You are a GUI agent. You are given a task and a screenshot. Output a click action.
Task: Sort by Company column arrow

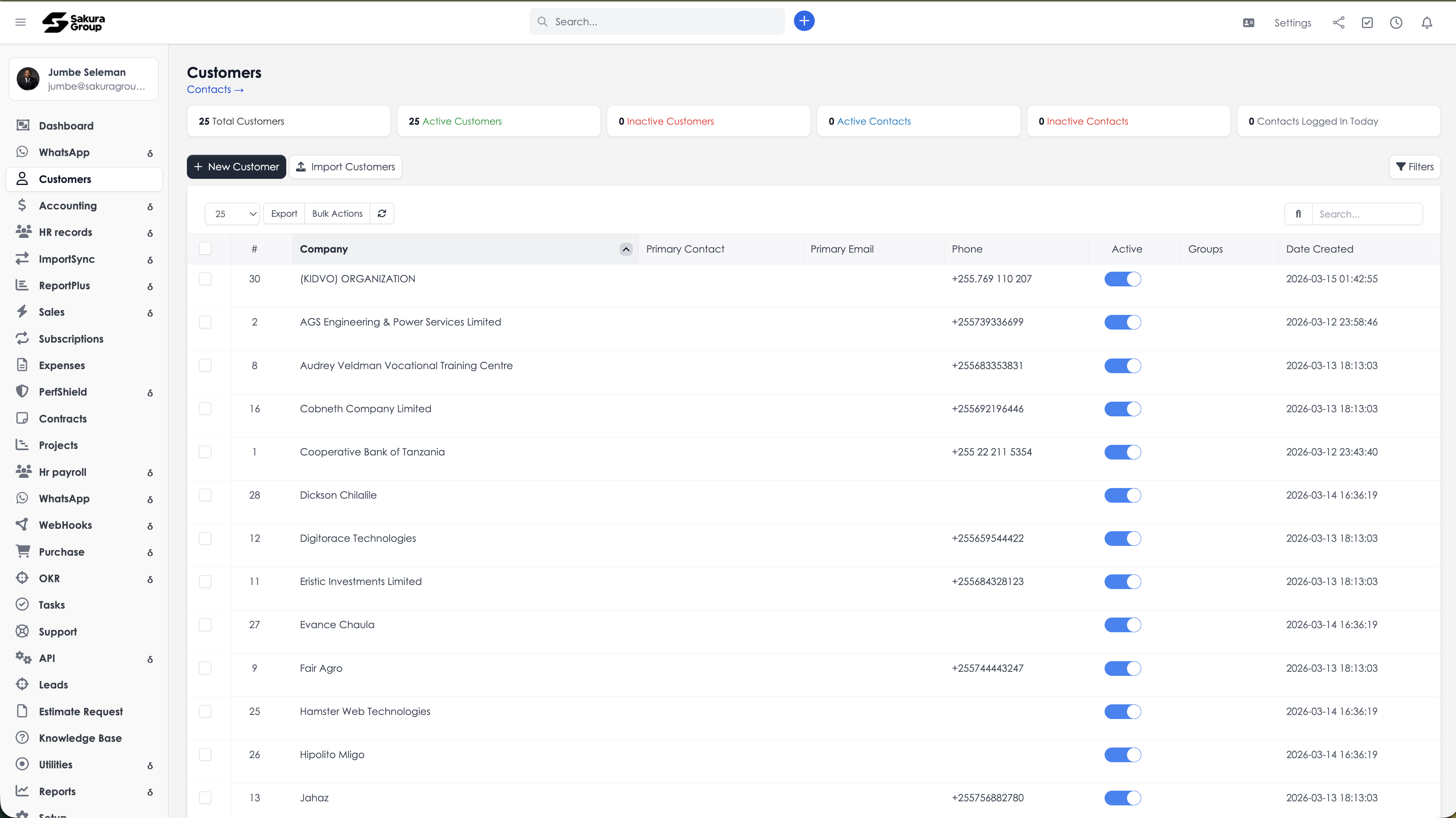click(626, 249)
